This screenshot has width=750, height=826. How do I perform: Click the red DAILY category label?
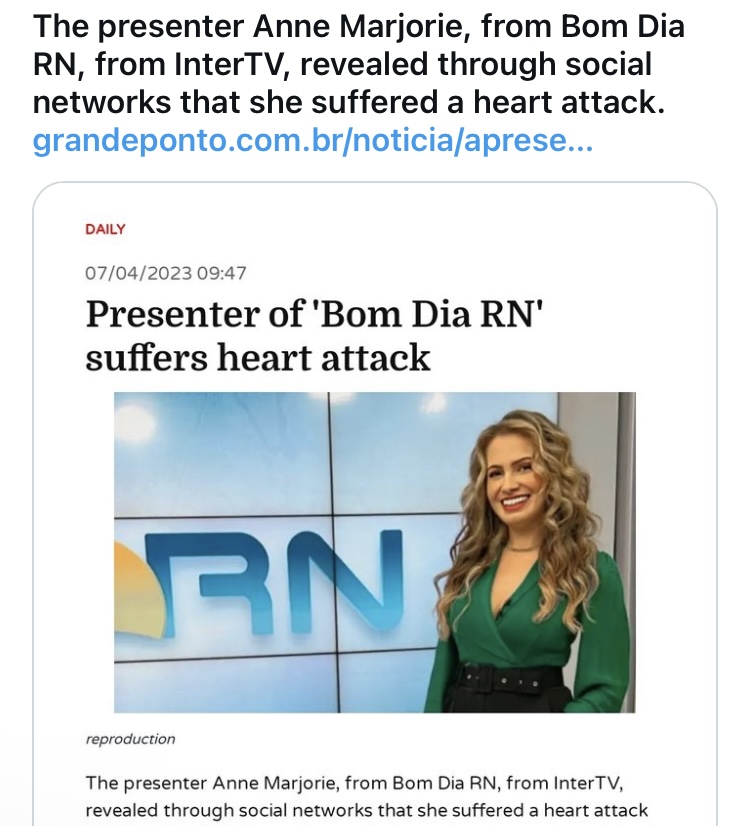click(105, 229)
